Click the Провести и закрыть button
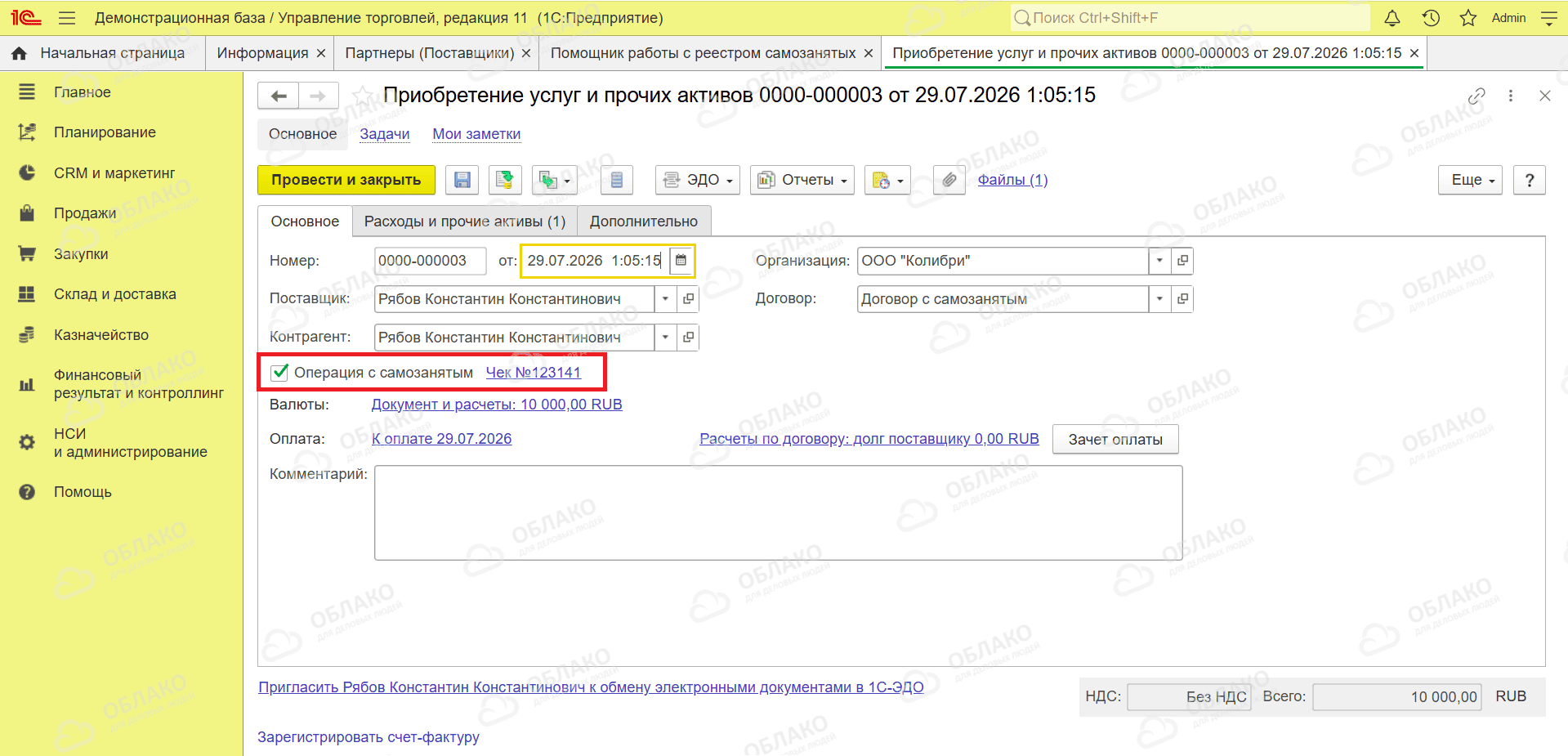1568x756 pixels. click(346, 180)
